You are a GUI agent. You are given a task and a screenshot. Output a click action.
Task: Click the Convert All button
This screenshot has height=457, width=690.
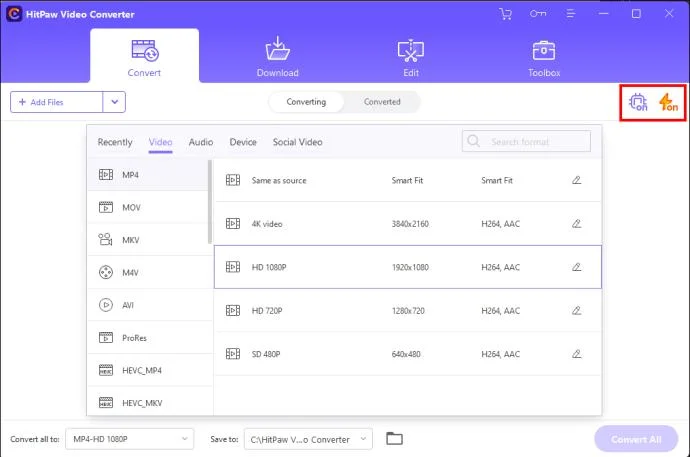point(636,439)
